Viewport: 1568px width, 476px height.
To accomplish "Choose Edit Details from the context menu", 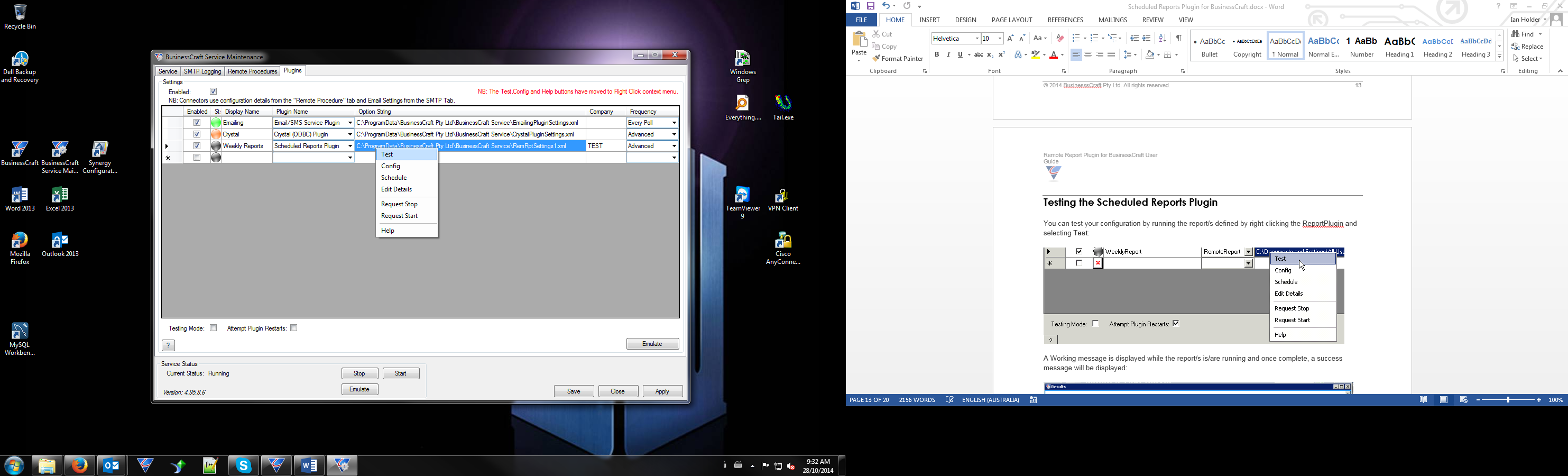I will [x=407, y=189].
